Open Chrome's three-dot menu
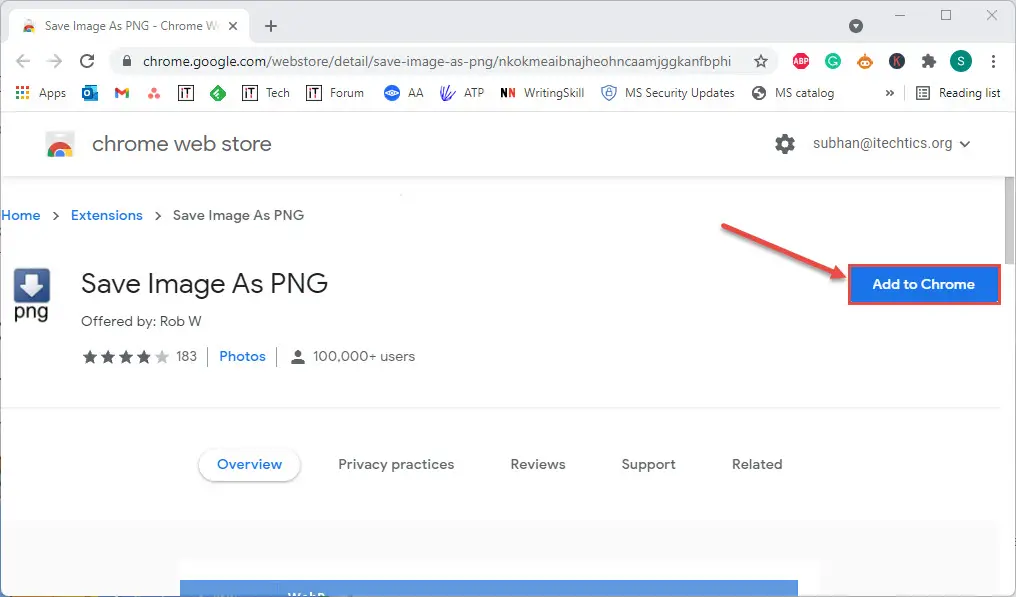The image size is (1016, 597). pos(993,61)
